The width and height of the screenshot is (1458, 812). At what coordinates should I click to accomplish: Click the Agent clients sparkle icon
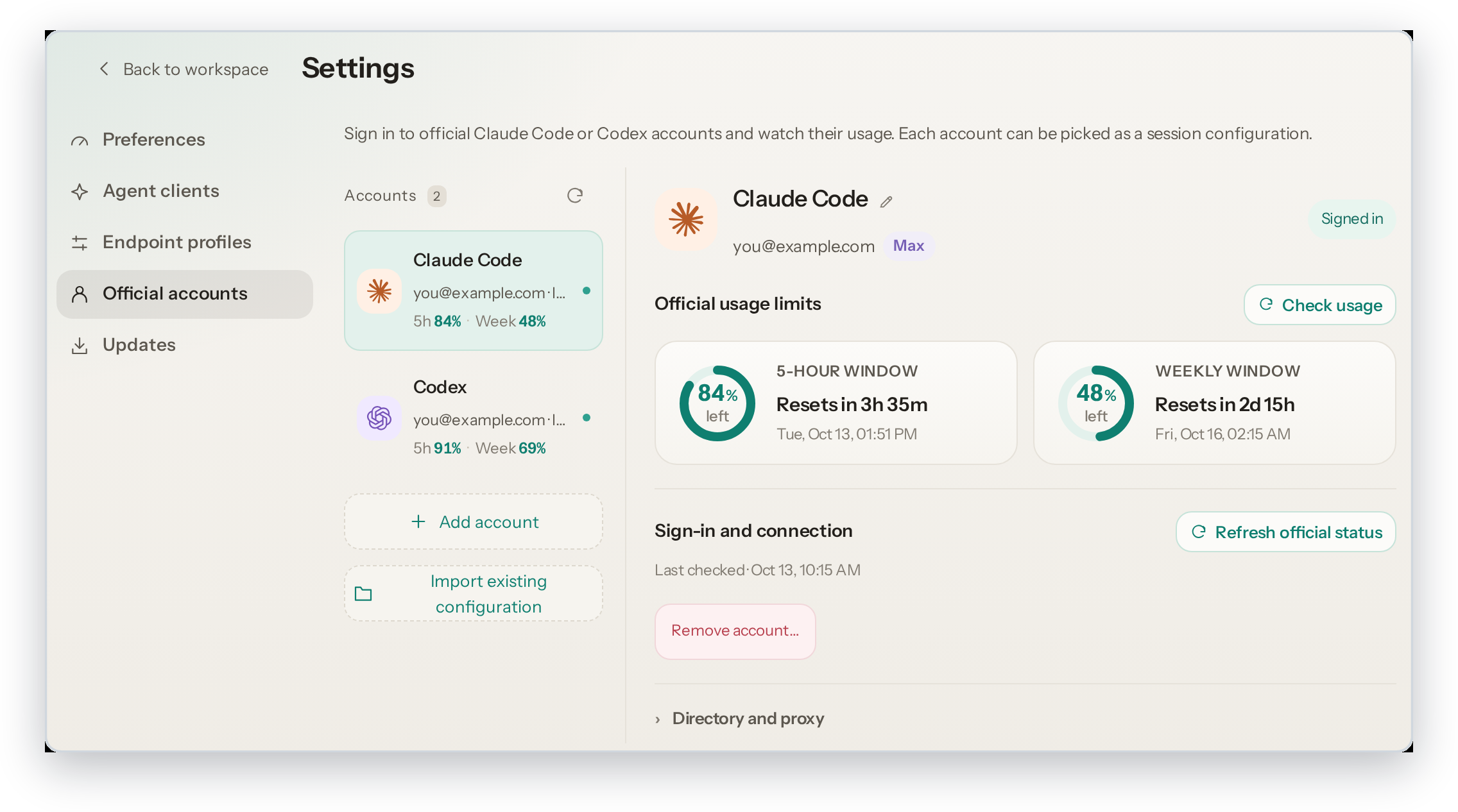(x=80, y=191)
